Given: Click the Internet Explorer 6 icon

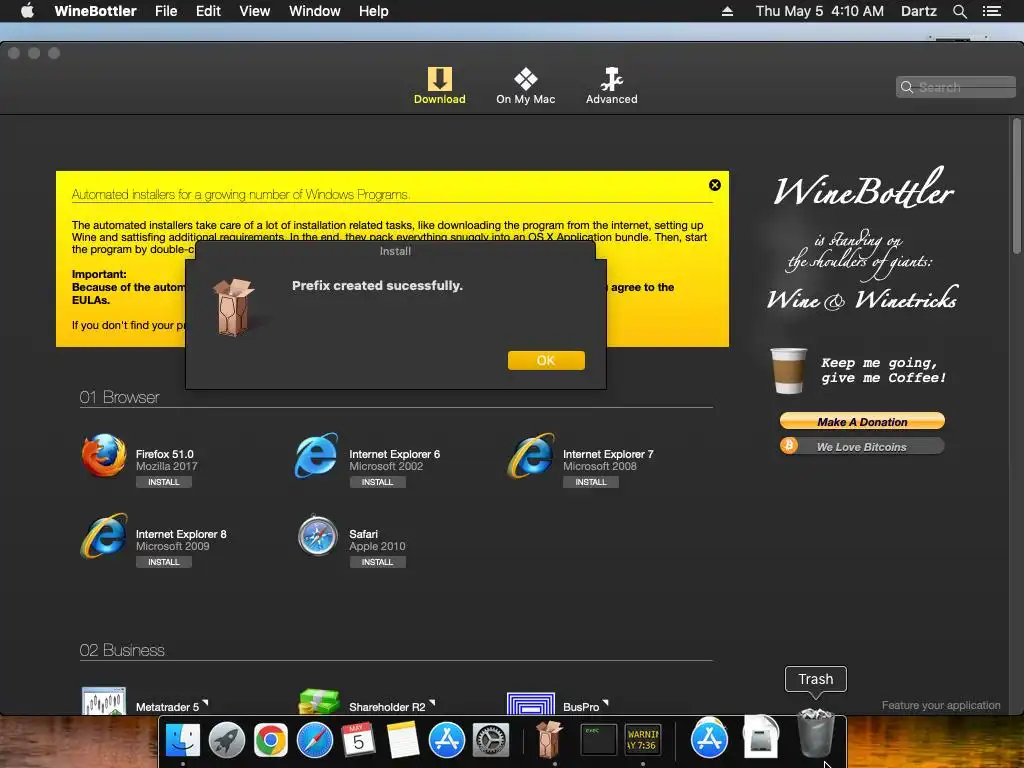Looking at the screenshot, I should [317, 455].
